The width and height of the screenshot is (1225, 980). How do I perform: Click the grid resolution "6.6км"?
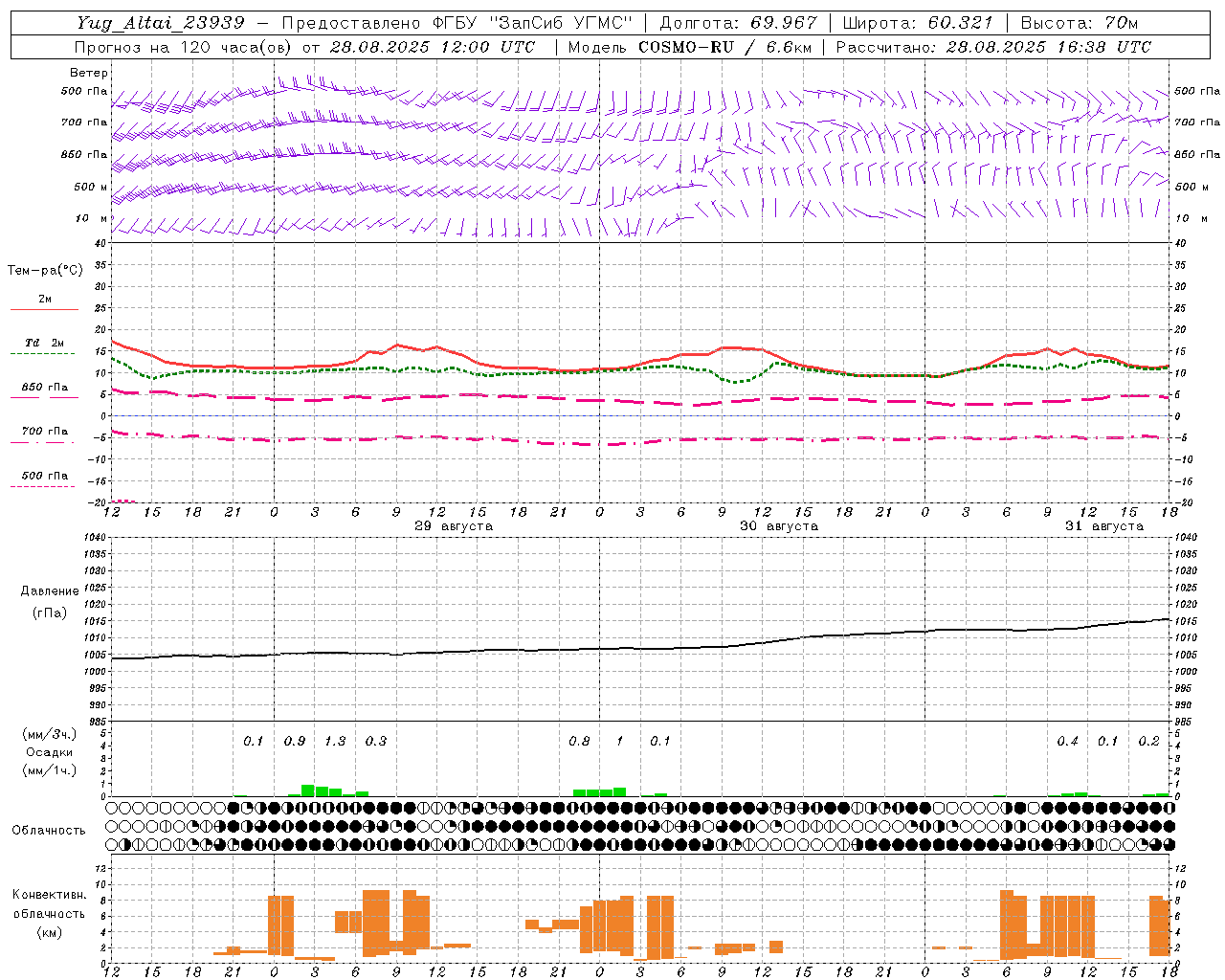click(789, 47)
